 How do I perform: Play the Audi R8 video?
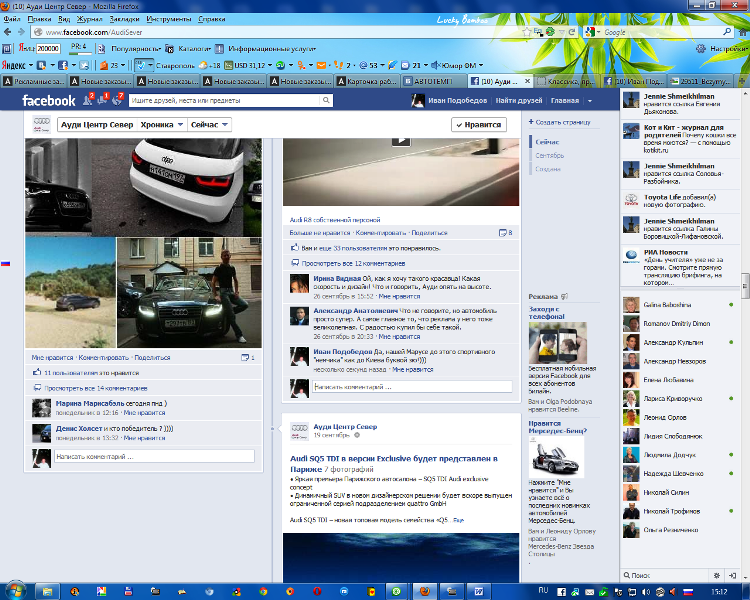pyautogui.click(x=401, y=141)
